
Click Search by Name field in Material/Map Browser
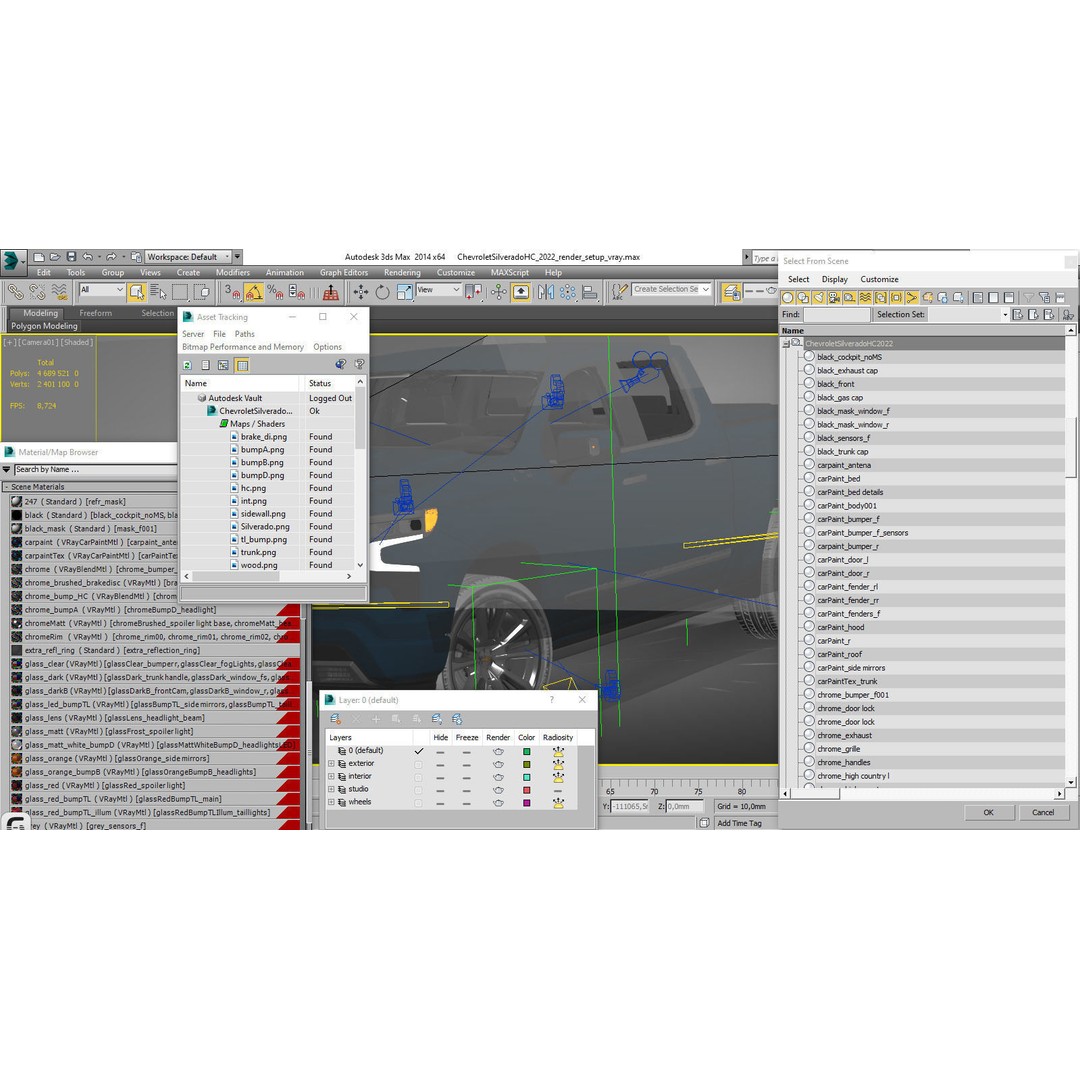coord(95,470)
